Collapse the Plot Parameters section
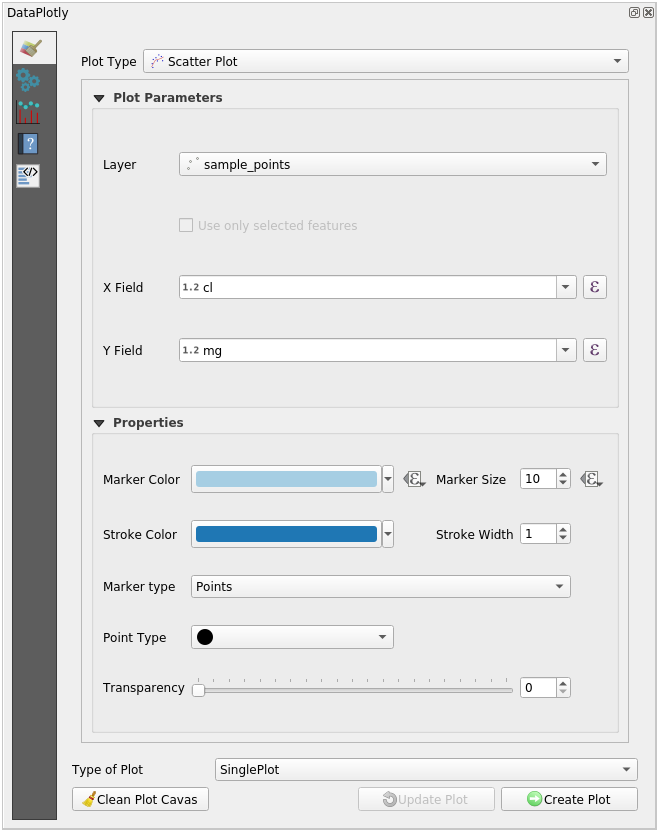Viewport: 658px width, 833px height. 98,98
